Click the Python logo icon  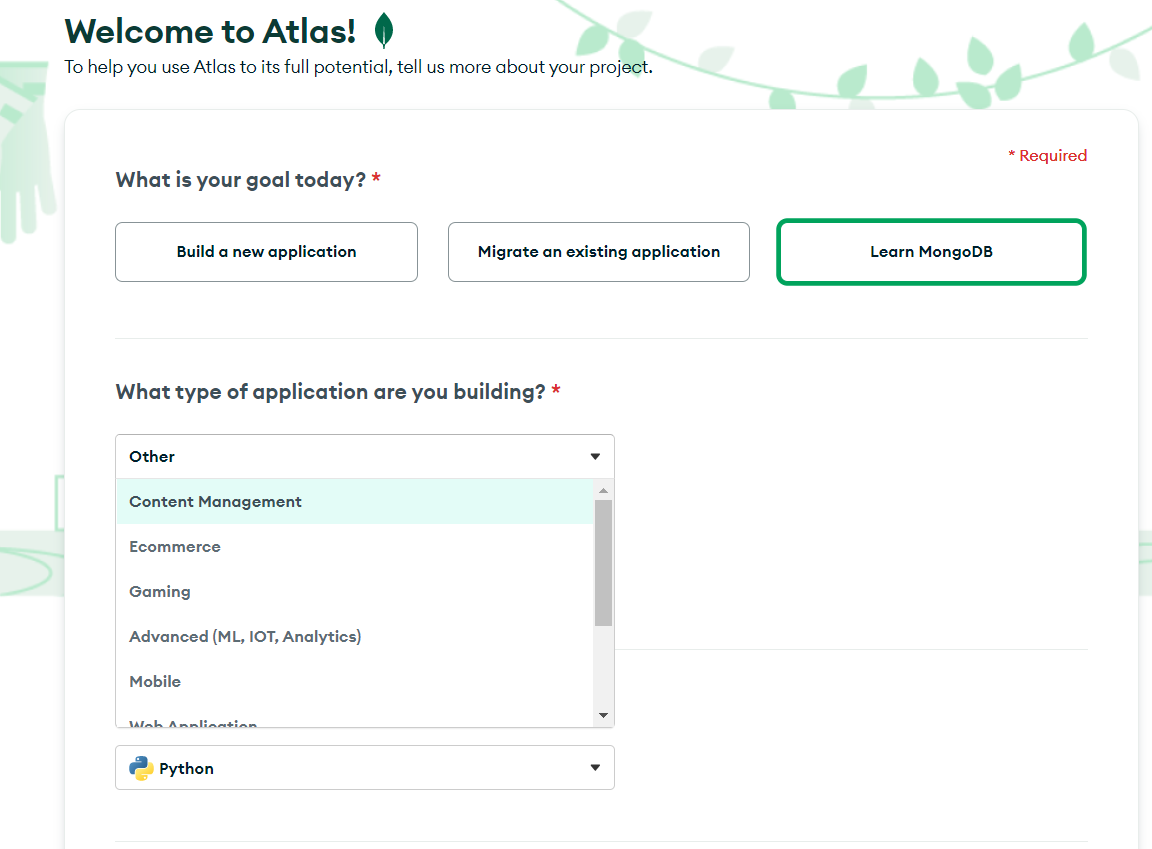141,768
